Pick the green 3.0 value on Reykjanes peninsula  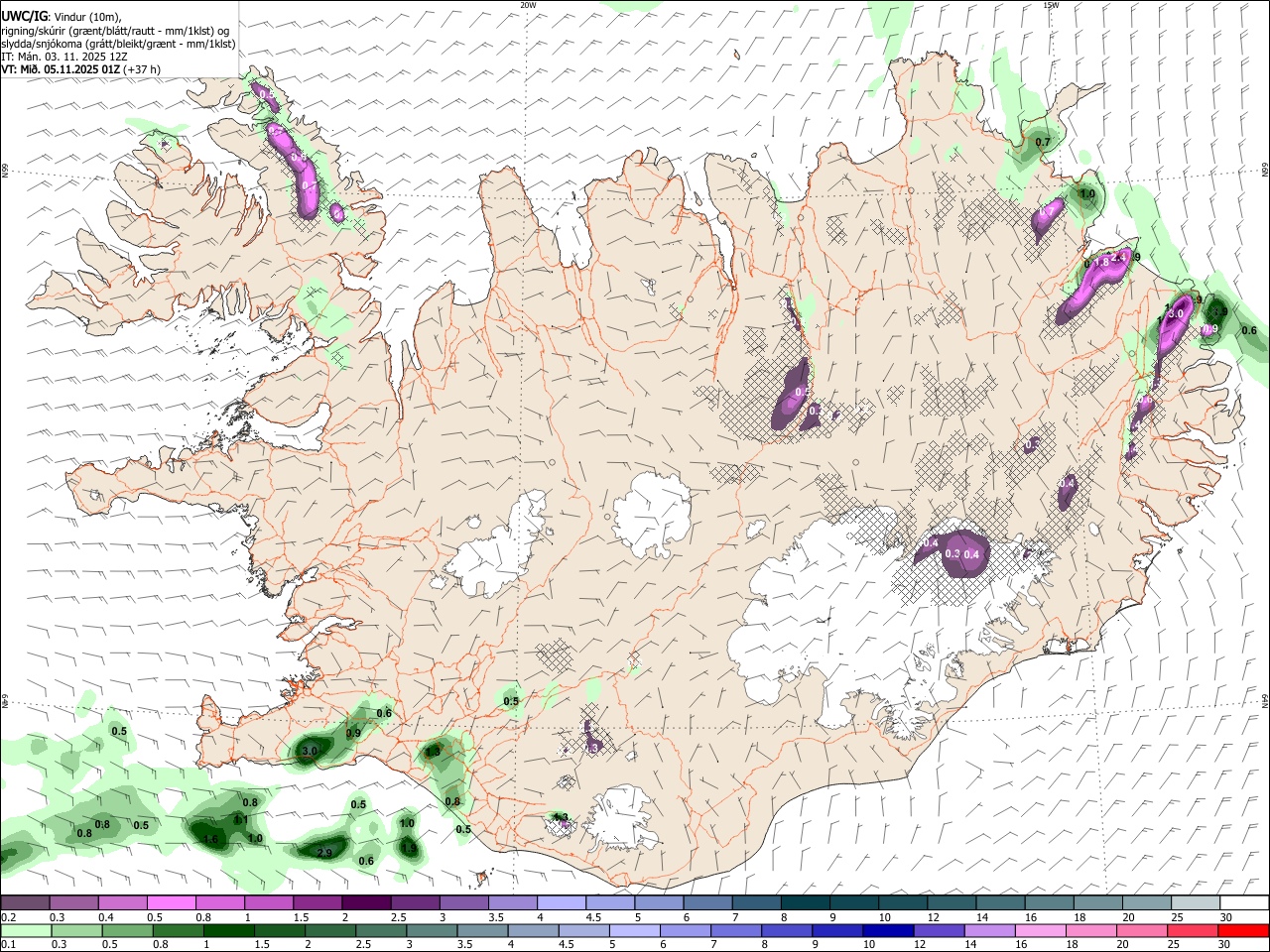tap(309, 751)
